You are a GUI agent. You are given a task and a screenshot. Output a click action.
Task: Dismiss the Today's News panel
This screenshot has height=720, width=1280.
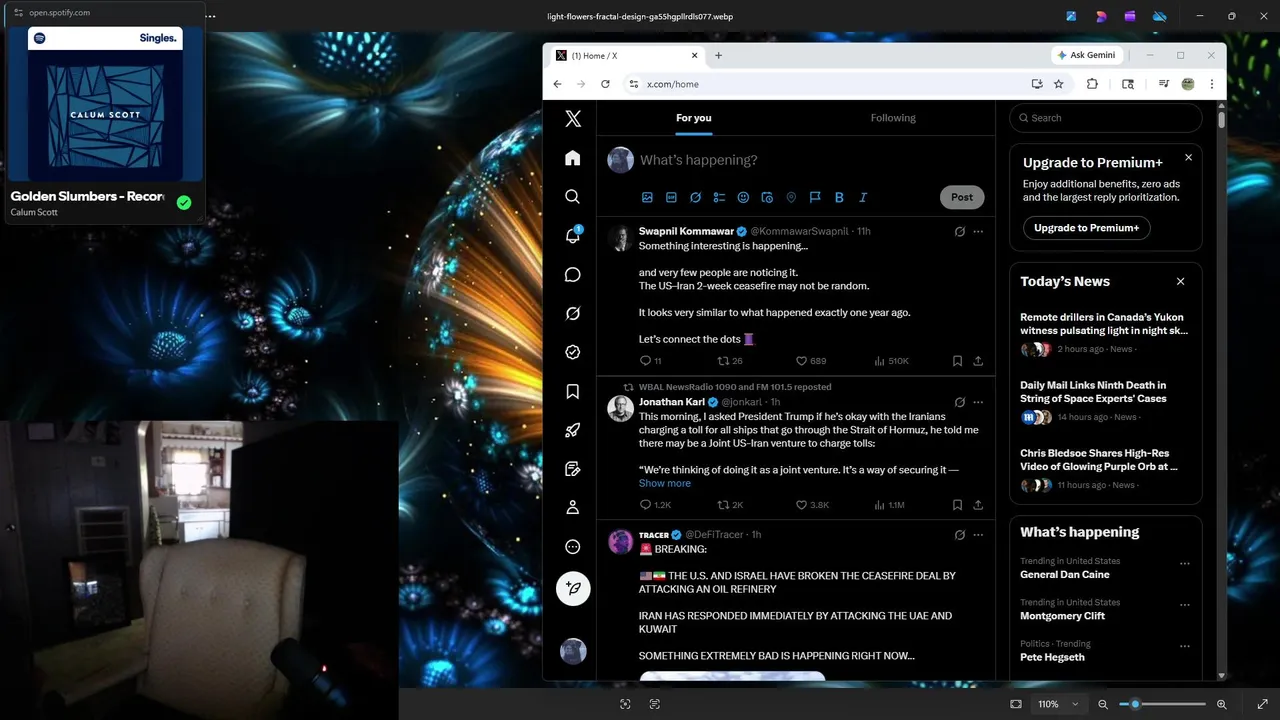coord(1180,281)
